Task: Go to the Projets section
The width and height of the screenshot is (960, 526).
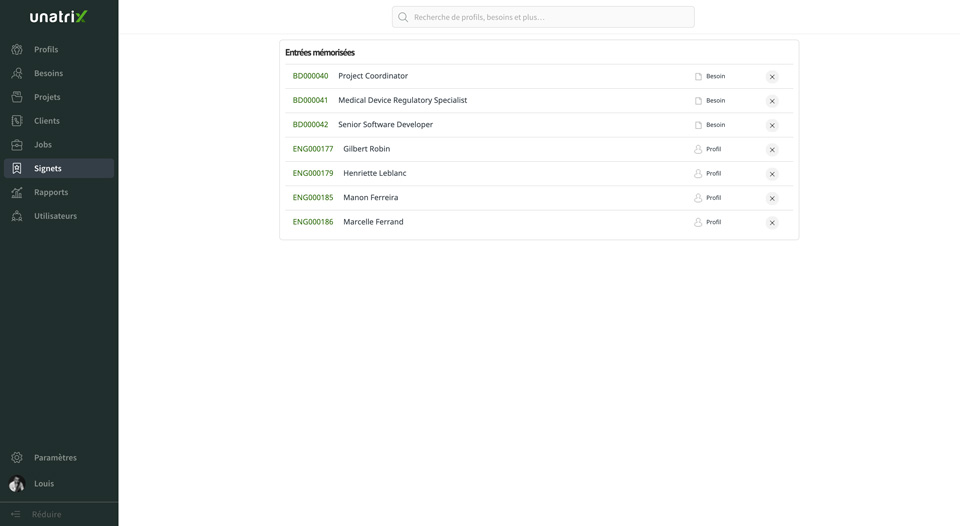Action: (47, 97)
